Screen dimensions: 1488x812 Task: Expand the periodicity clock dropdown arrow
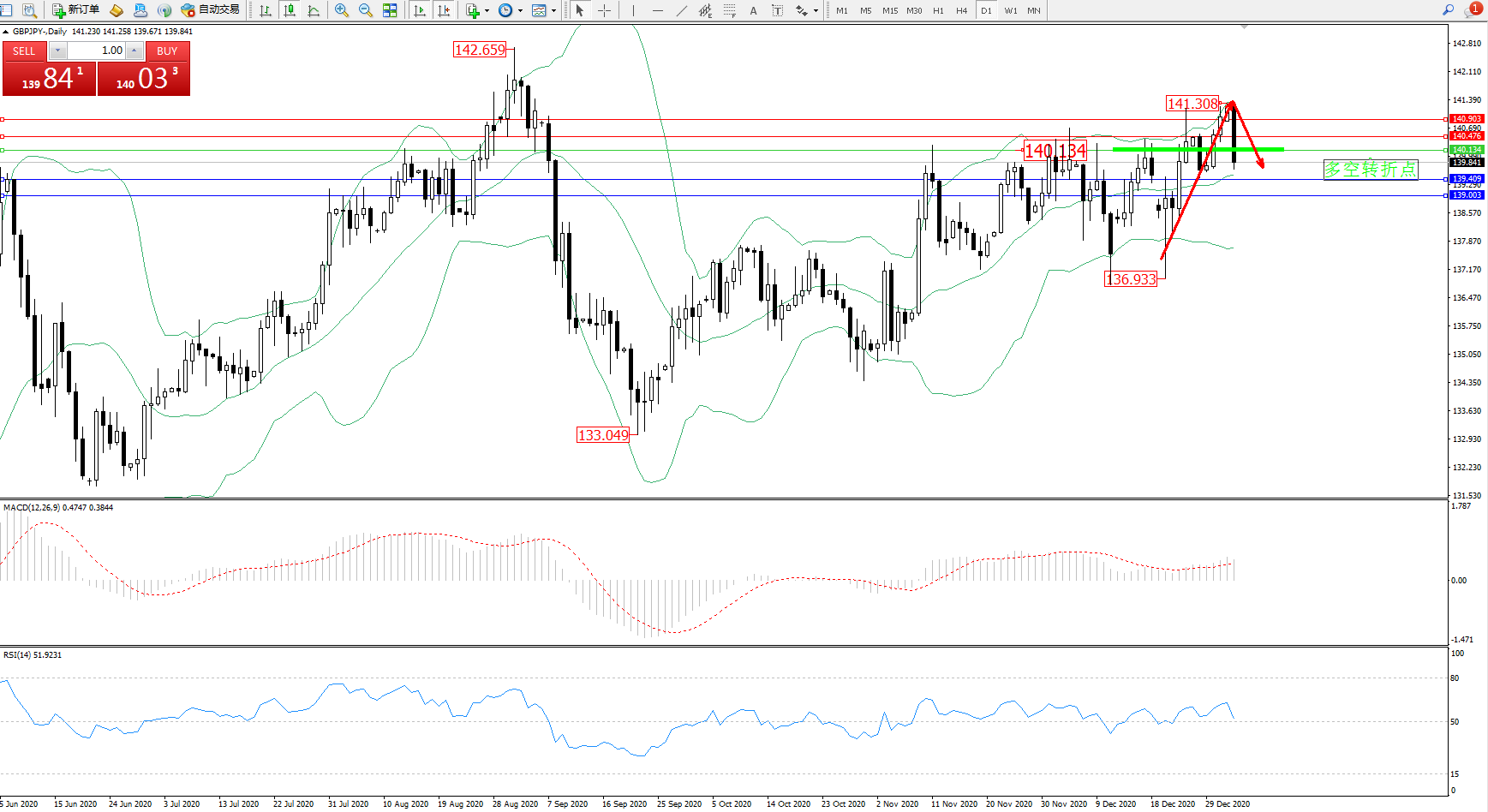click(520, 11)
